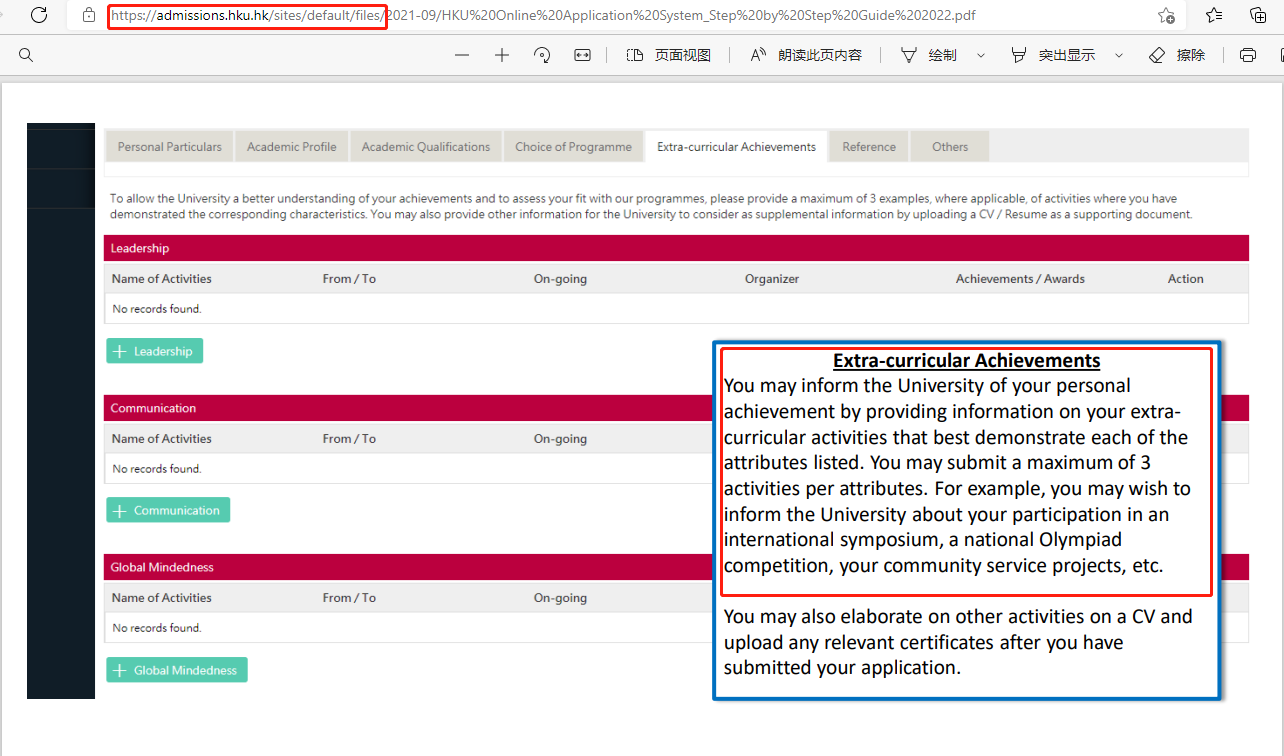Screen dimensions: 1284x756
Task: Click the browser refresh icon
Action: 39,15
